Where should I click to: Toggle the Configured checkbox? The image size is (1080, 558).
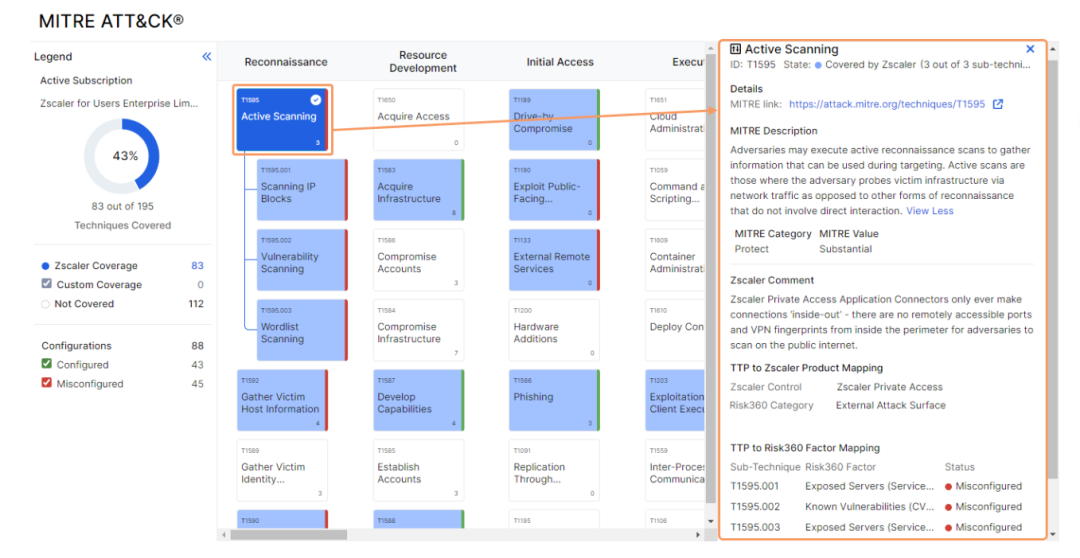click(46, 365)
